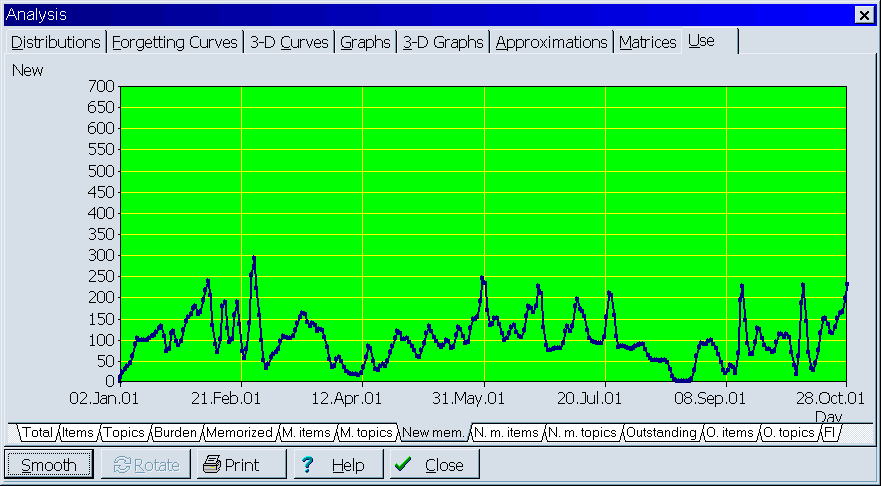Switch to the Distributions tab
Screen dimensions: 881x486
(x=56, y=42)
